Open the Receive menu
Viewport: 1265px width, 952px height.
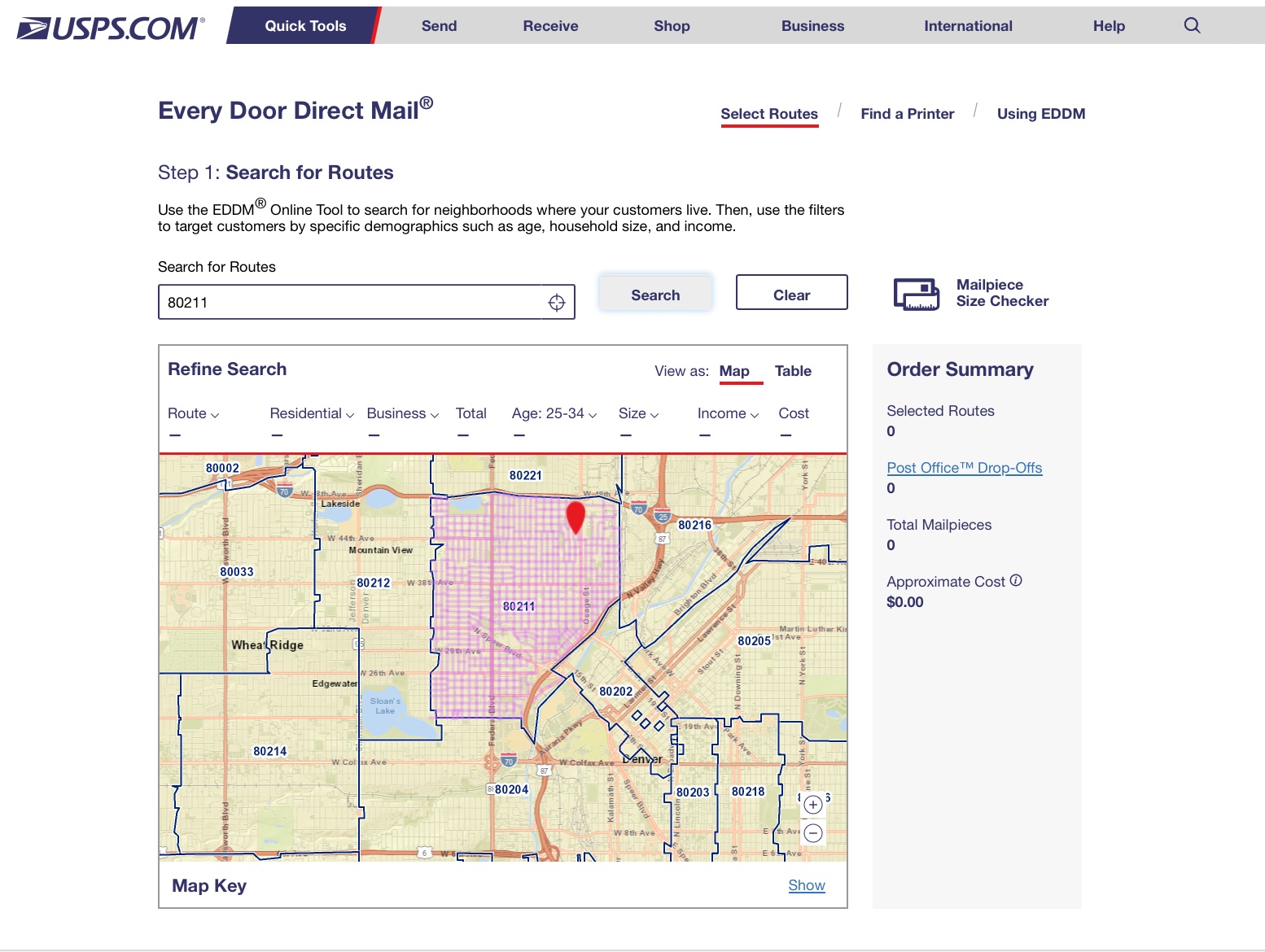pyautogui.click(x=550, y=25)
